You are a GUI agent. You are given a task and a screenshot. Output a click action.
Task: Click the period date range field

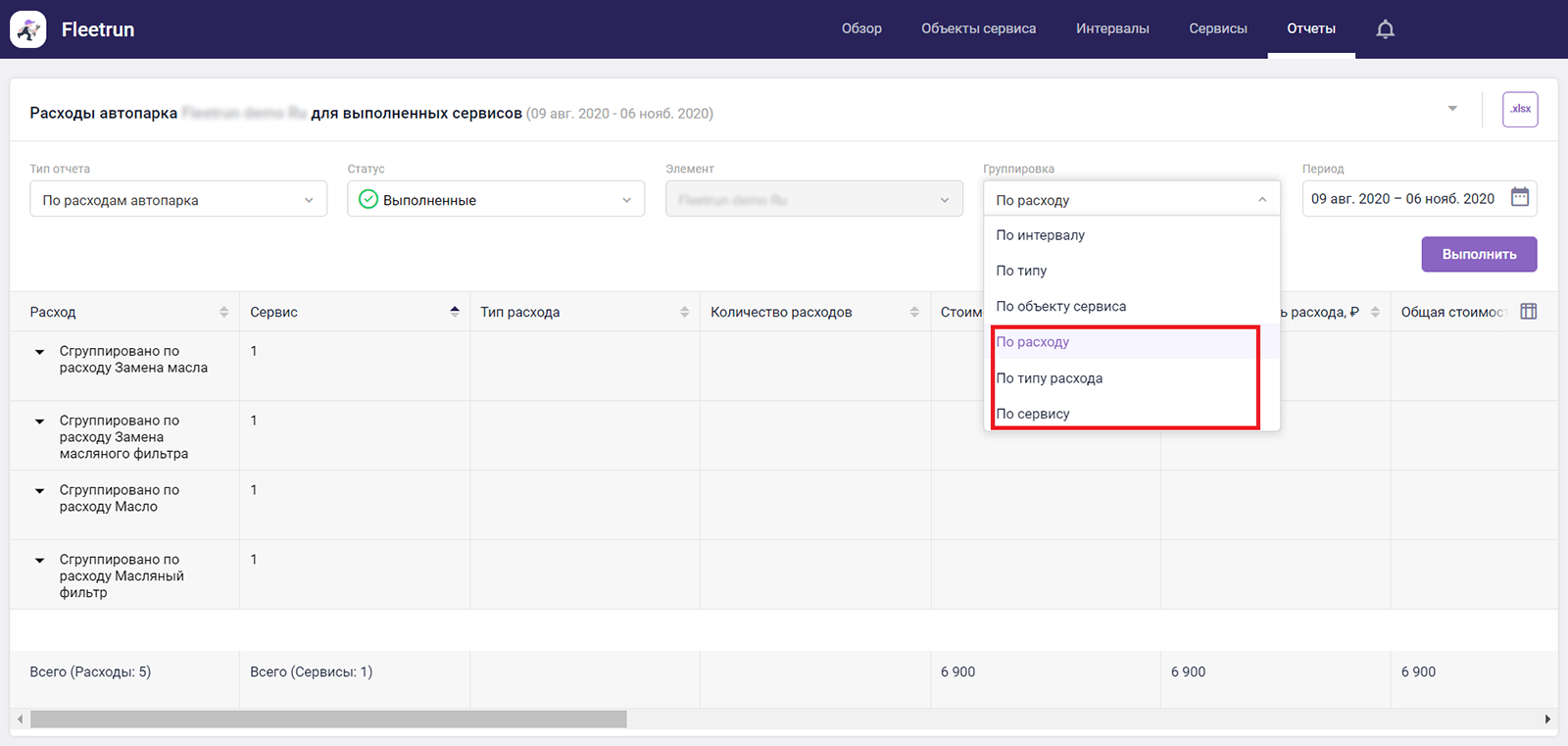point(1402,199)
